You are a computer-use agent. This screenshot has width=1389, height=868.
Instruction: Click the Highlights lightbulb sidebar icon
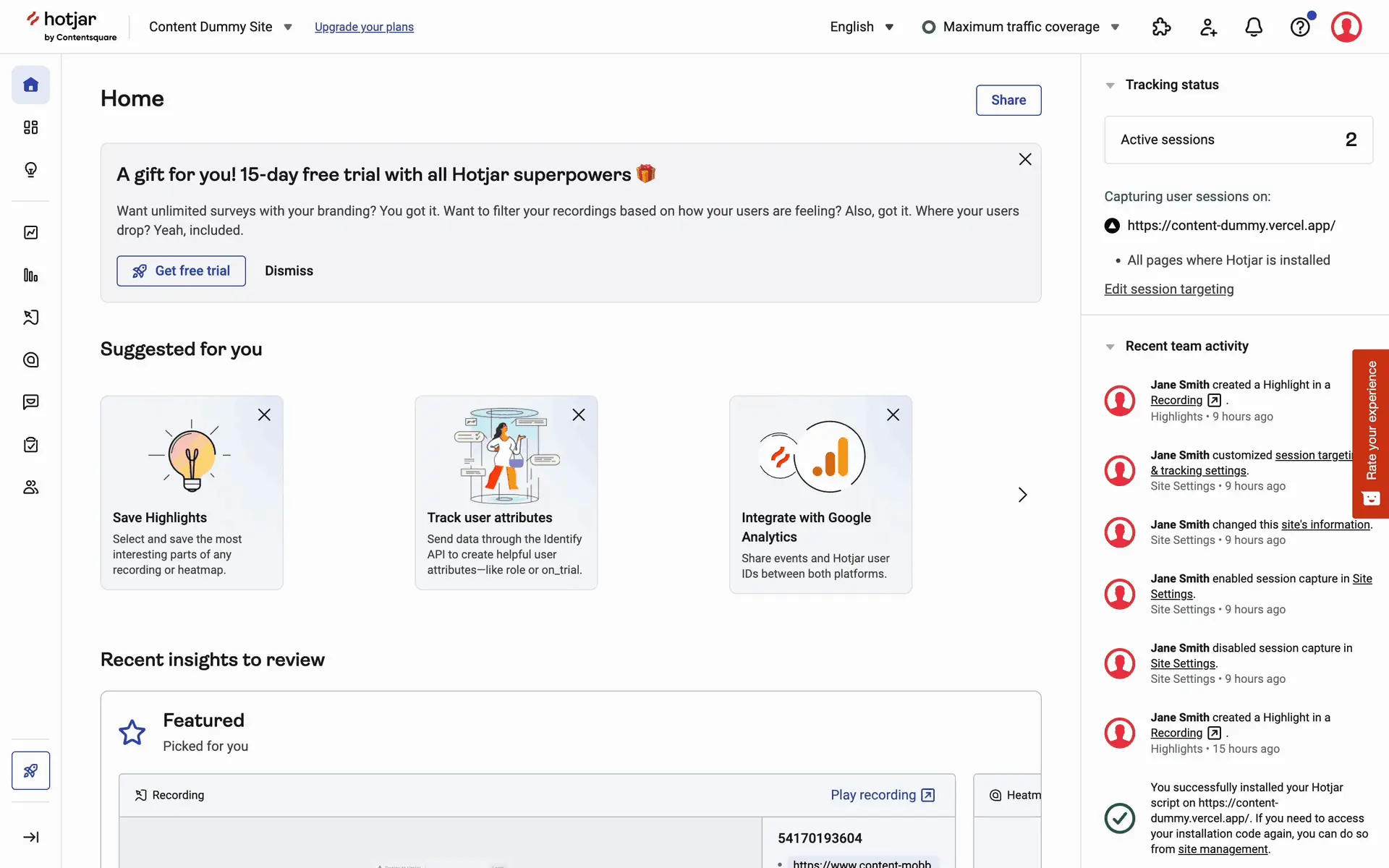coord(30,170)
